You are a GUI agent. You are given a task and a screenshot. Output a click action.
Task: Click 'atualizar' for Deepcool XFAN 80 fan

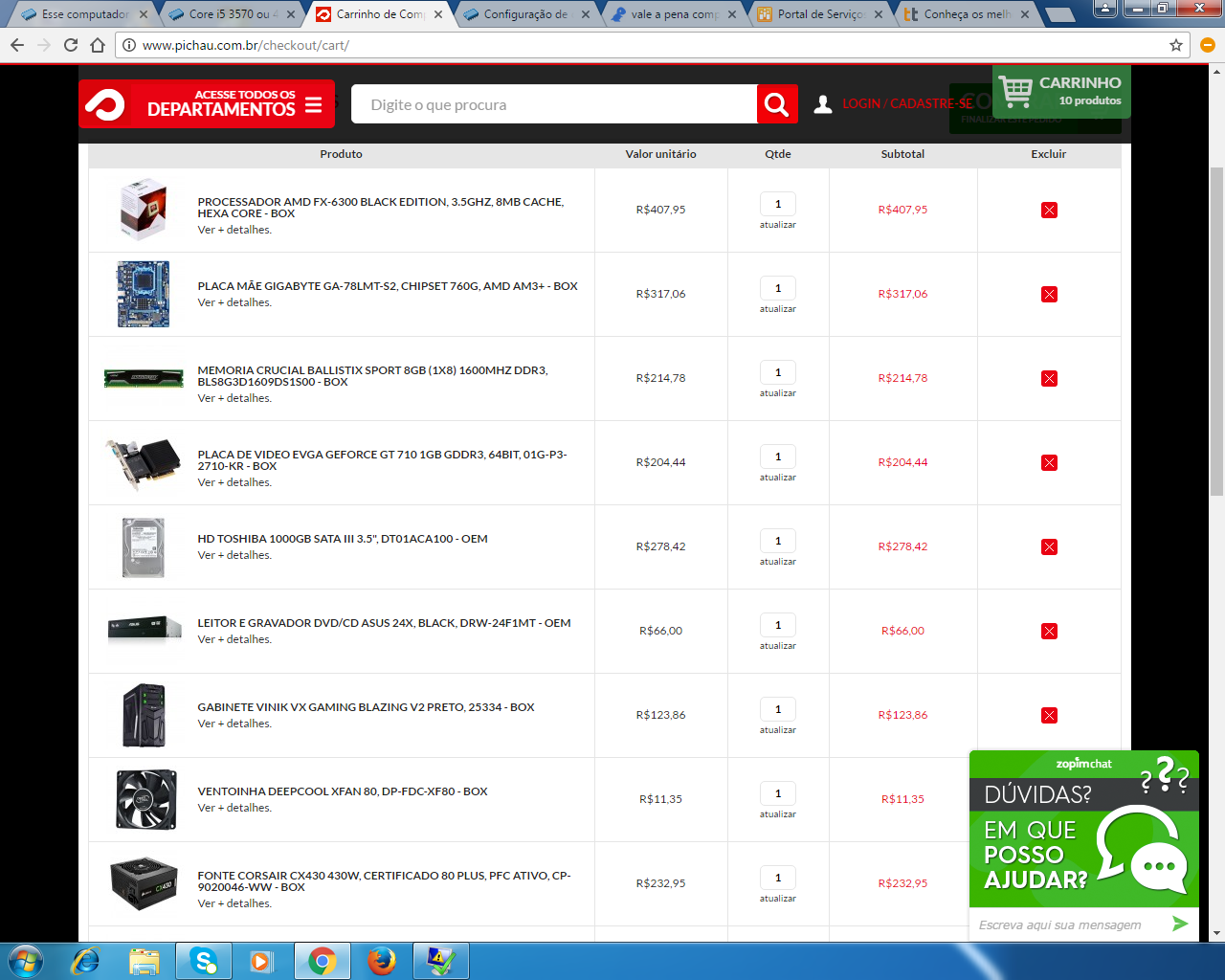coord(777,814)
